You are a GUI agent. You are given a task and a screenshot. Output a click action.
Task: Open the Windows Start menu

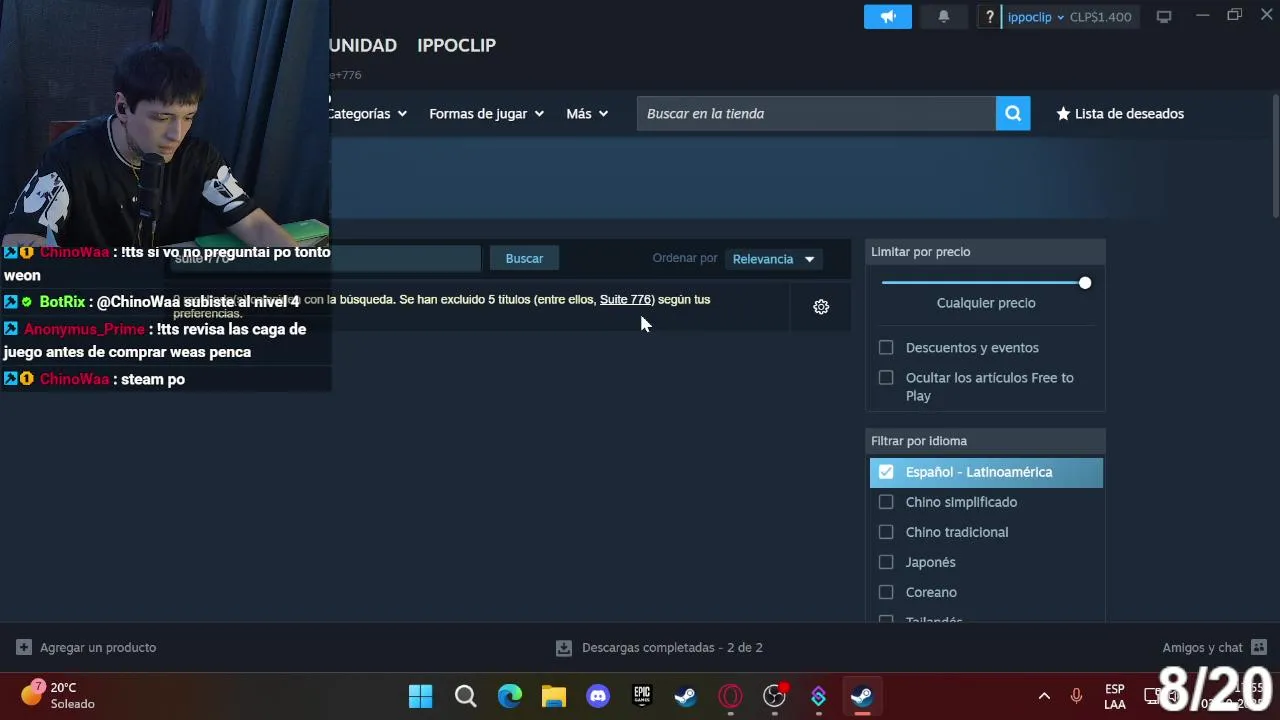pos(421,696)
